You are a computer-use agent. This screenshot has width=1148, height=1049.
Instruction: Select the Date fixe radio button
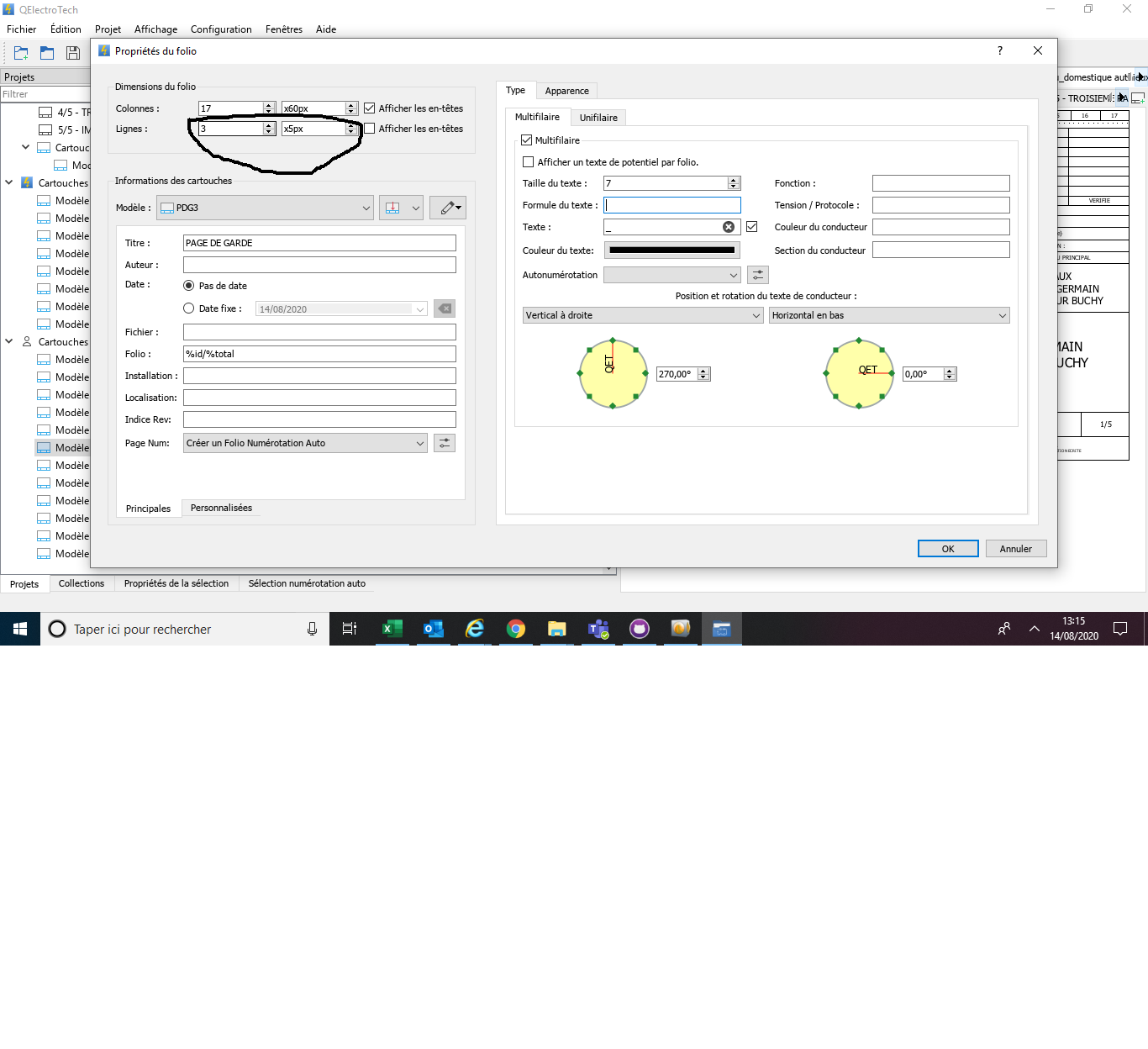coord(189,308)
